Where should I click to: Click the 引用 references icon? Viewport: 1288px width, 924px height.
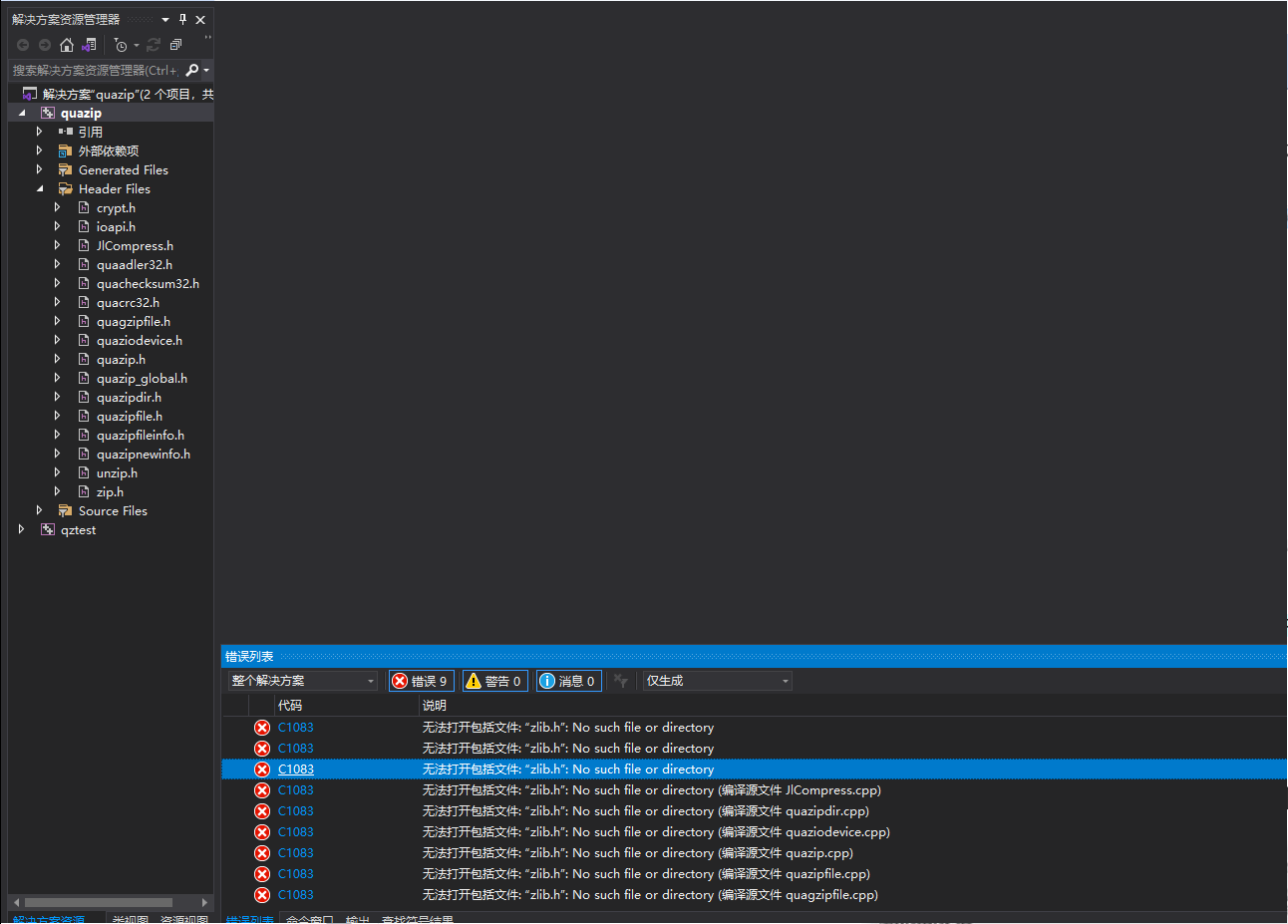(66, 132)
